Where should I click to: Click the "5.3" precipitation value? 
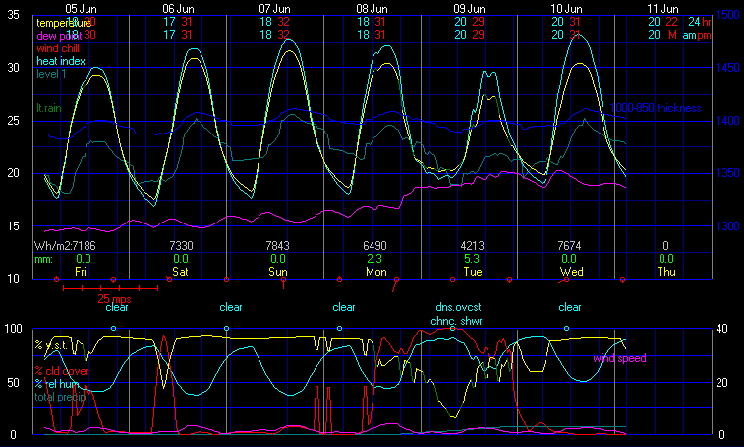[x=472, y=259]
